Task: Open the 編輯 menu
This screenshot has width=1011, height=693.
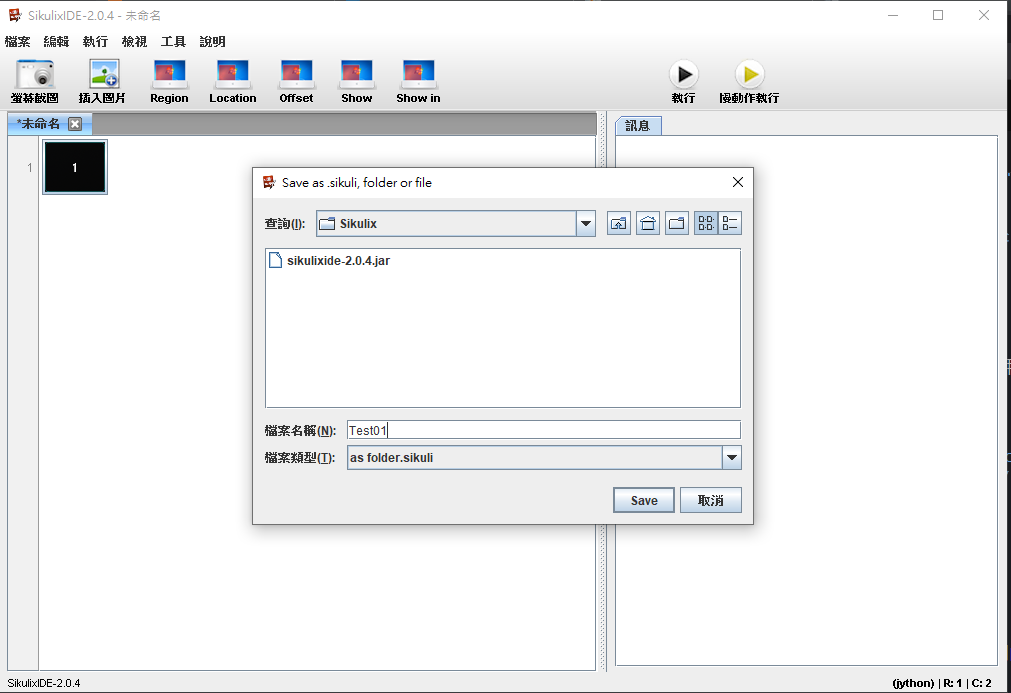Action: [x=56, y=41]
